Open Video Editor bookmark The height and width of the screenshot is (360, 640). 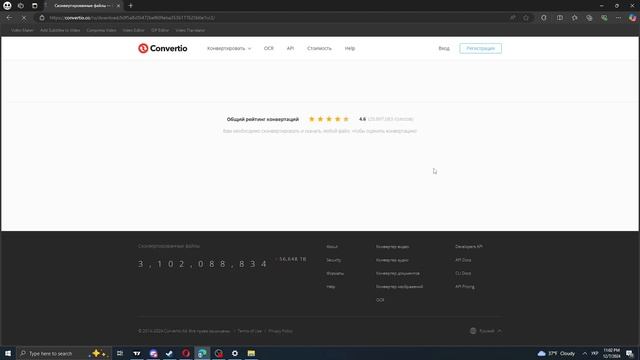(133, 30)
